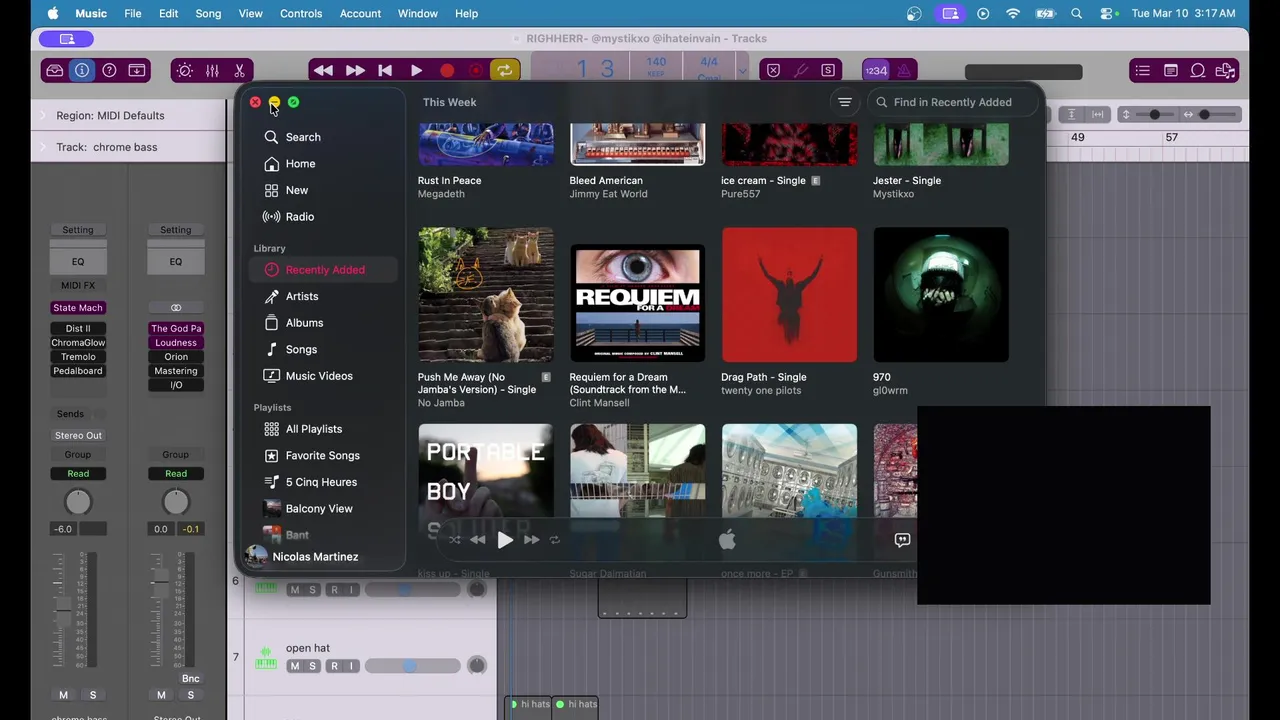Open the View menu
The width and height of the screenshot is (1280, 720).
[x=250, y=13]
